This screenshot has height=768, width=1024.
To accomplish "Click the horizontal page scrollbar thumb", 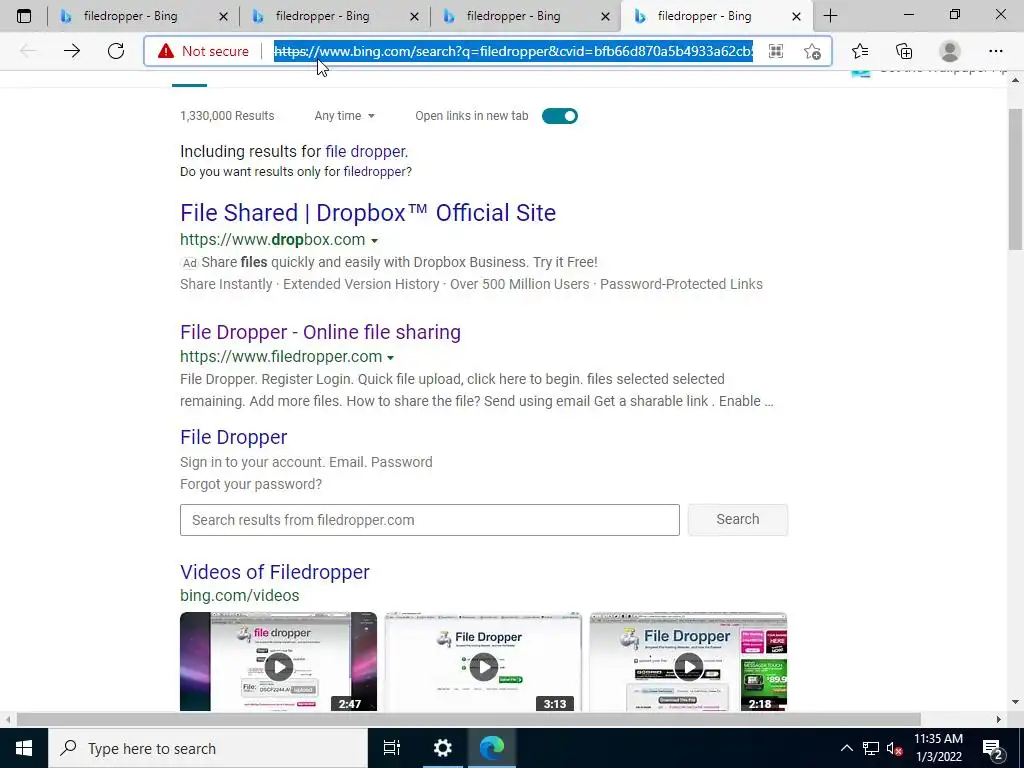I will pos(468,720).
